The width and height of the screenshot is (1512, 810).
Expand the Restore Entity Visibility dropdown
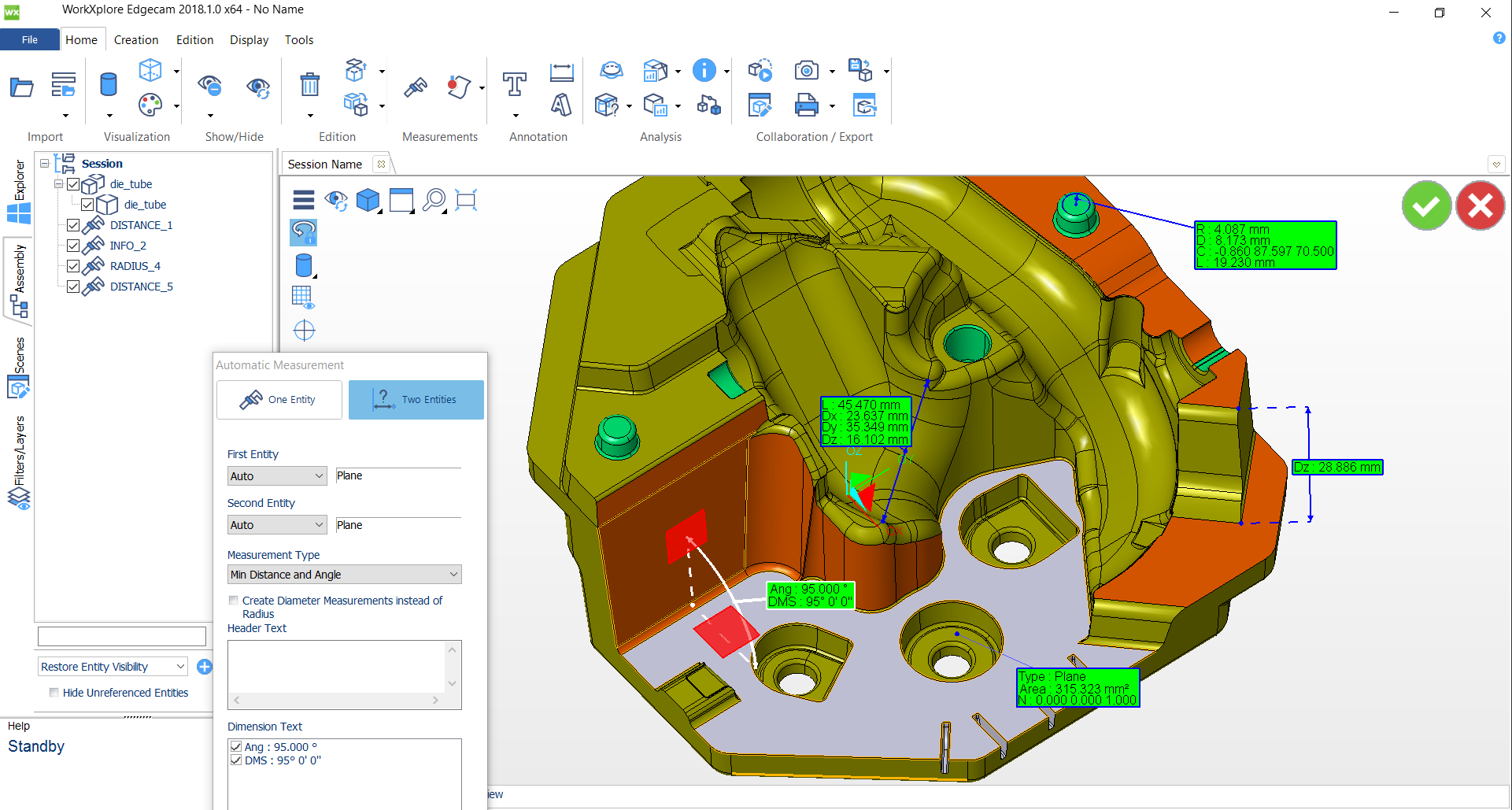pyautogui.click(x=113, y=667)
